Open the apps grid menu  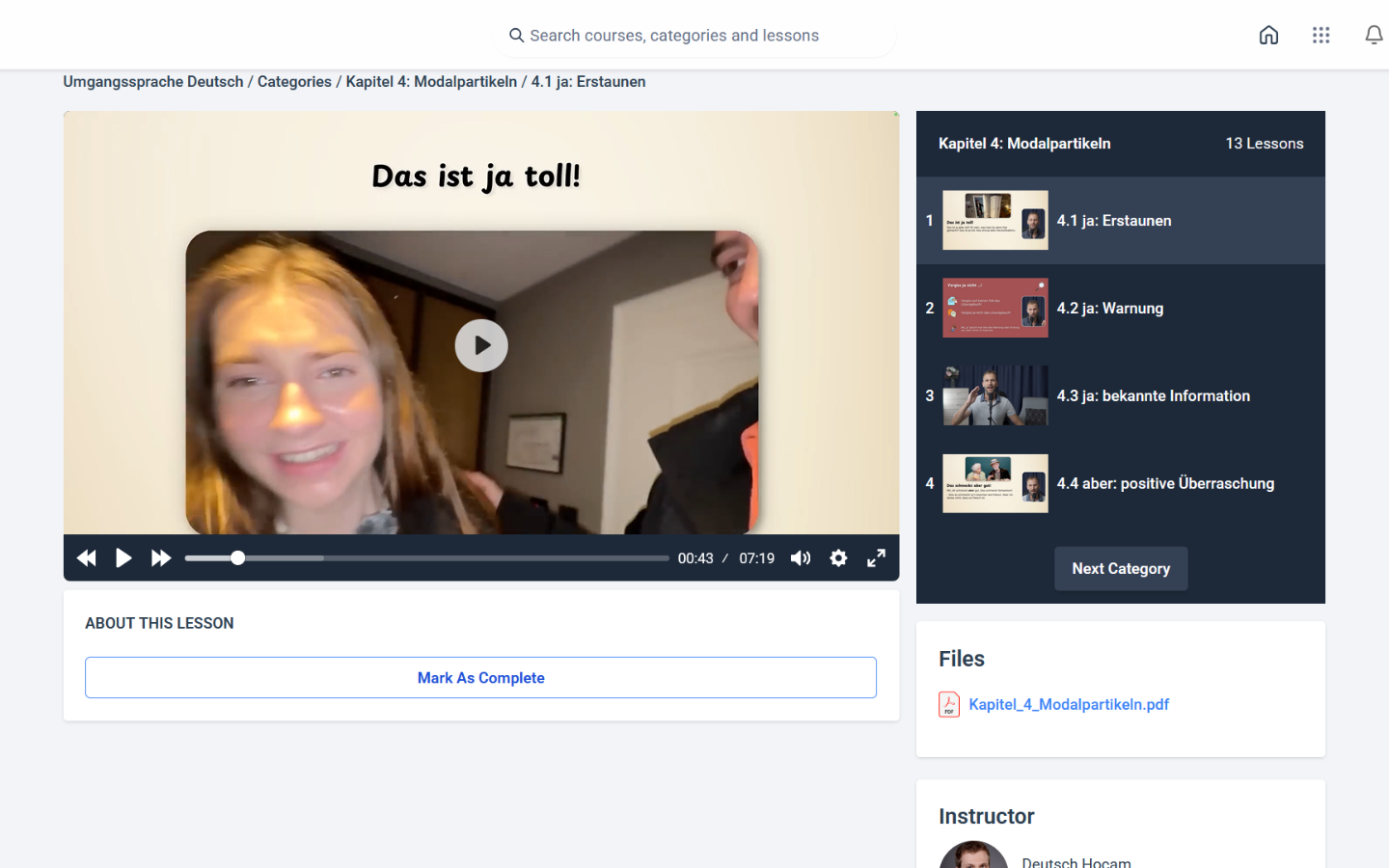point(1321,36)
